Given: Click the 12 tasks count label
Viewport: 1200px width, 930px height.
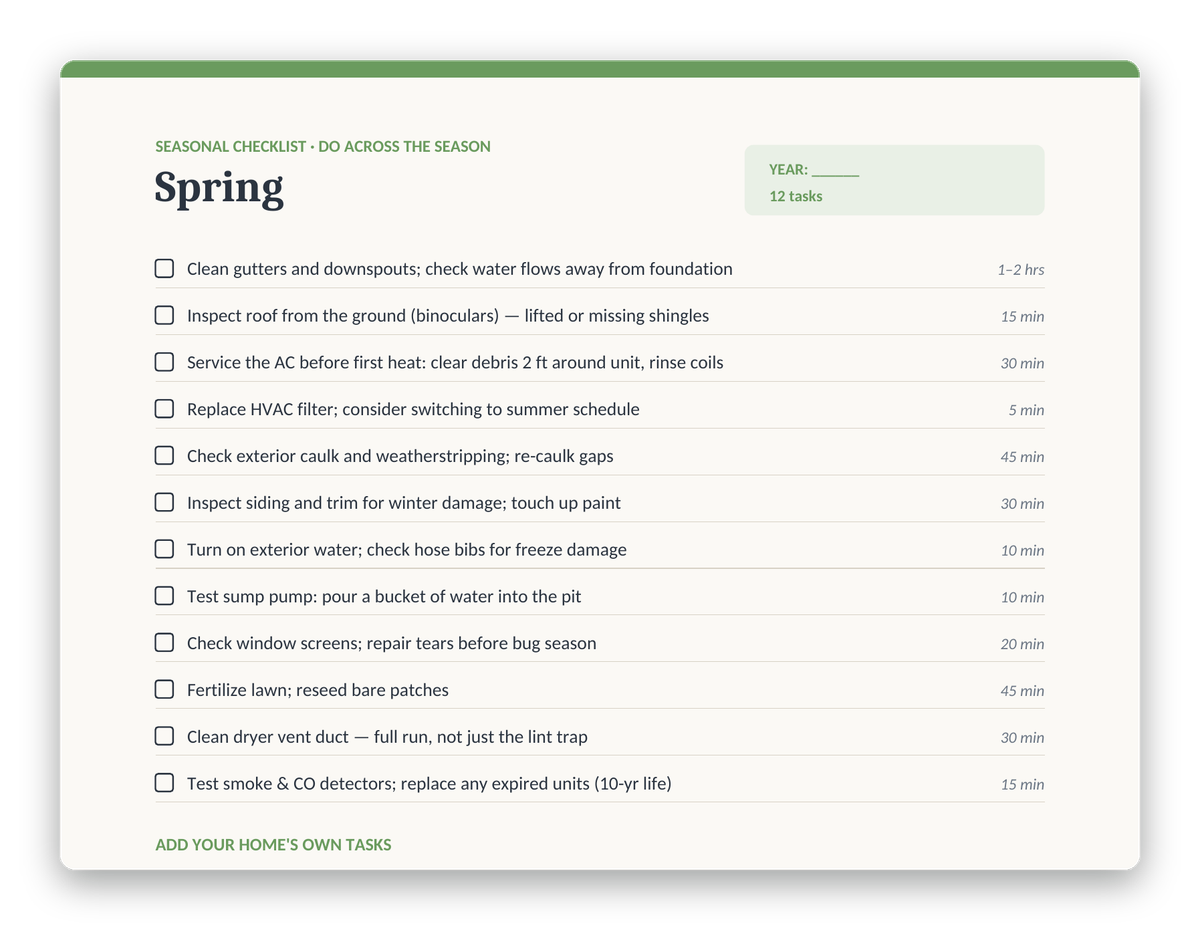Looking at the screenshot, I should pyautogui.click(x=796, y=196).
